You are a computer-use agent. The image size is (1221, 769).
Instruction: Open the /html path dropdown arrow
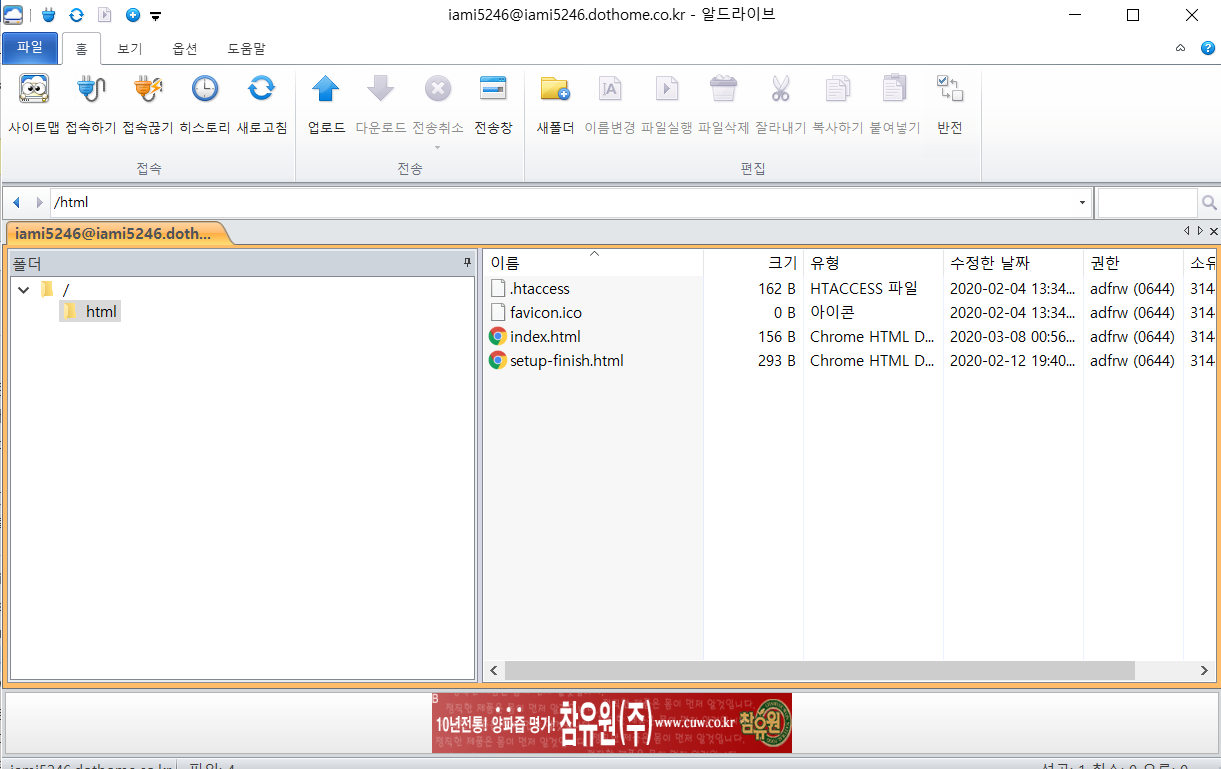click(1082, 203)
